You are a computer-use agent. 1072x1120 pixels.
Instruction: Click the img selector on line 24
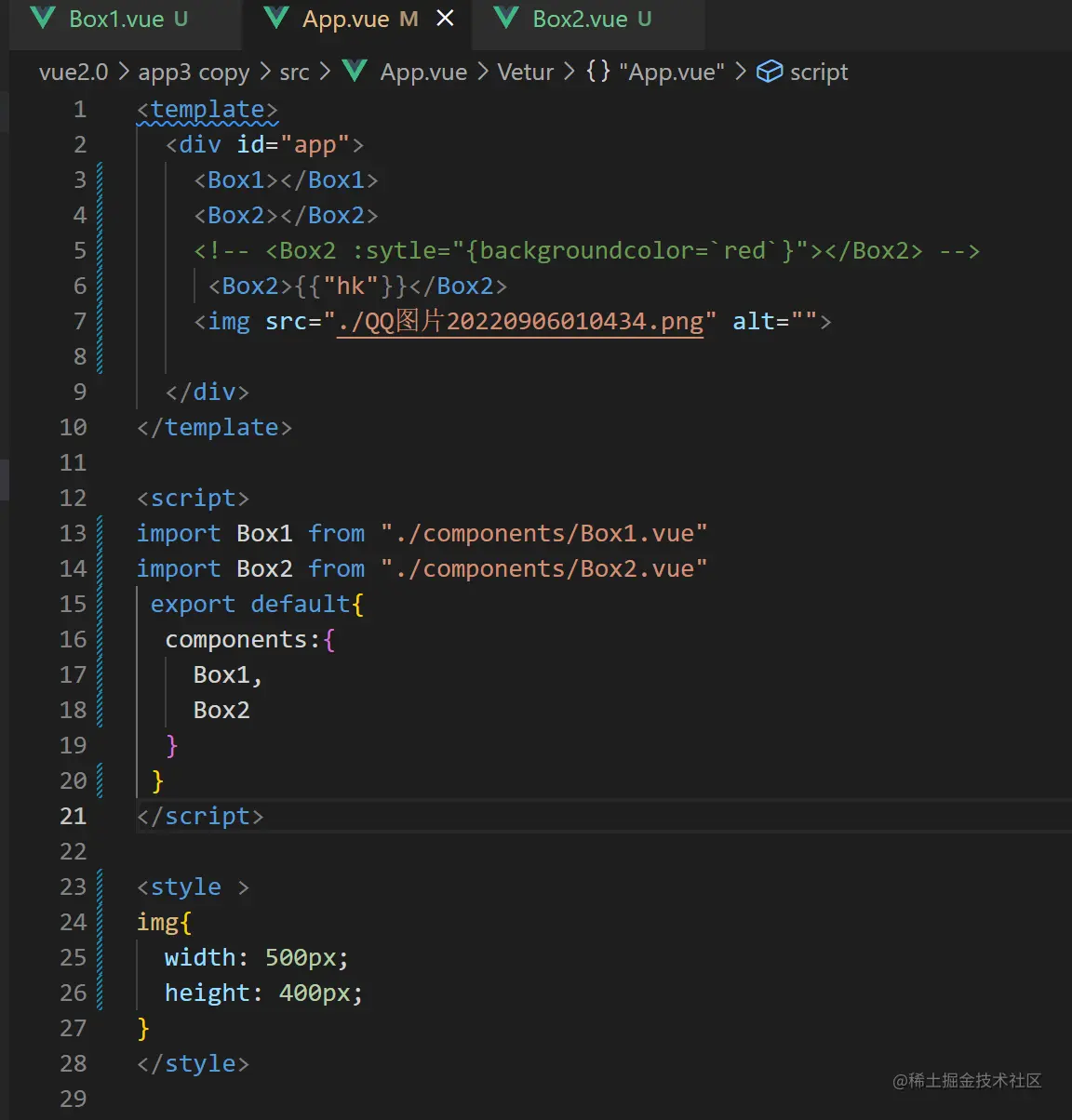tap(157, 923)
